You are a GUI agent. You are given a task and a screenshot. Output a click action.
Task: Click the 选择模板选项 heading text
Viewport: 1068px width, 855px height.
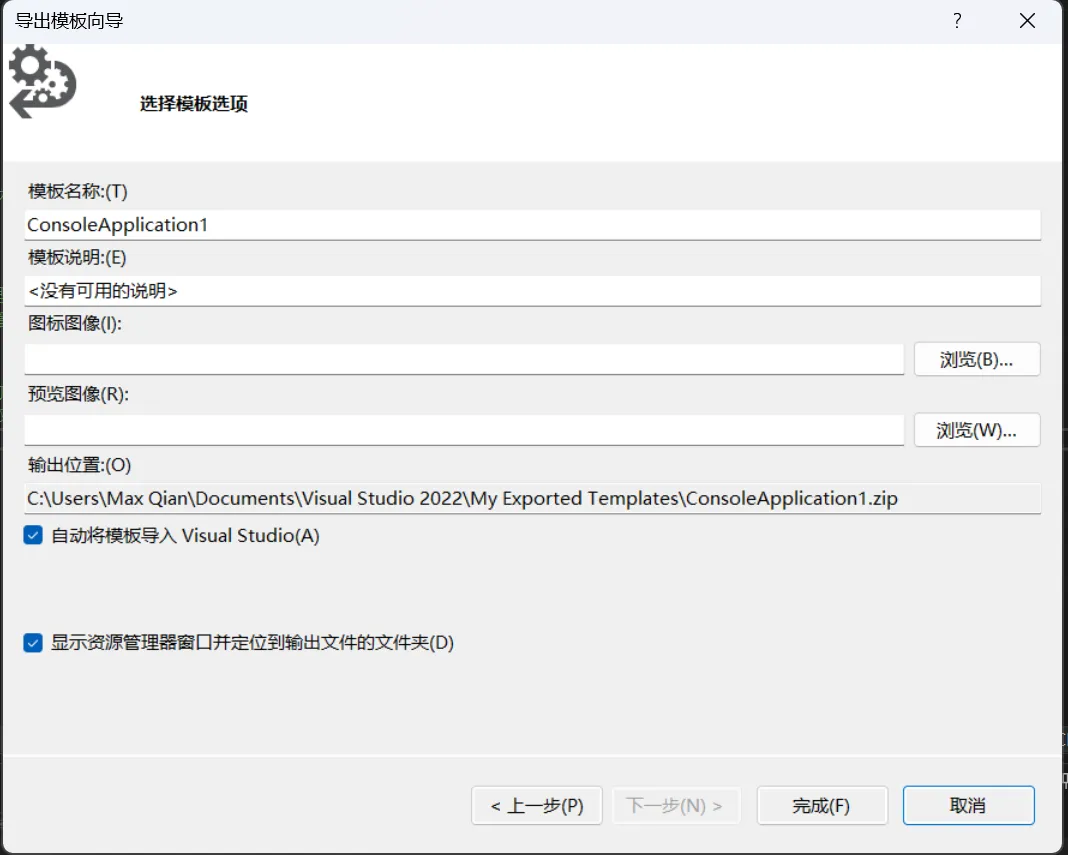(x=194, y=104)
